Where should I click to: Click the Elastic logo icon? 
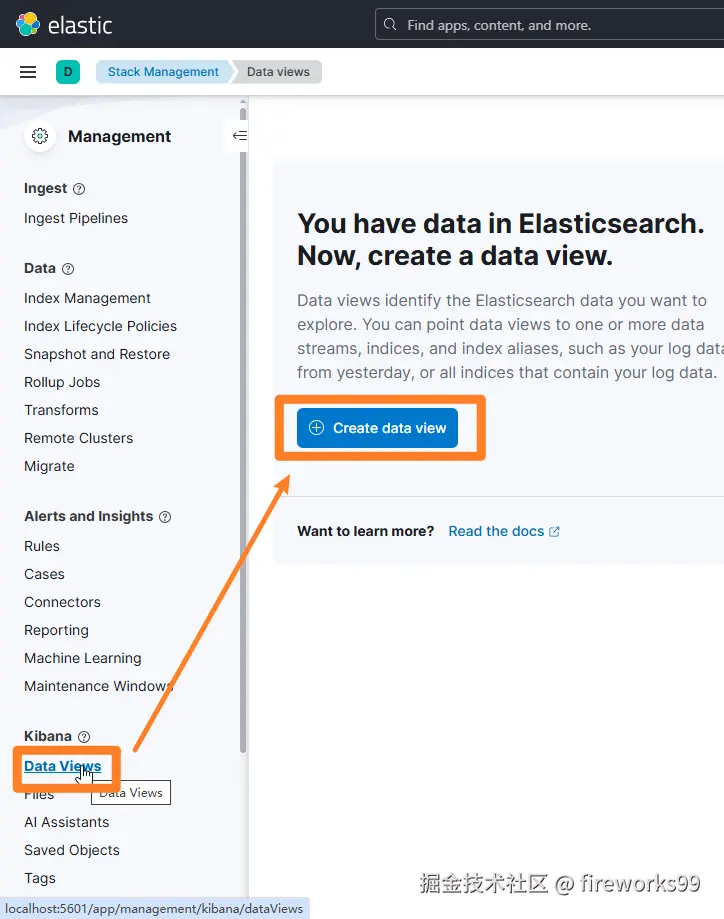(27, 24)
